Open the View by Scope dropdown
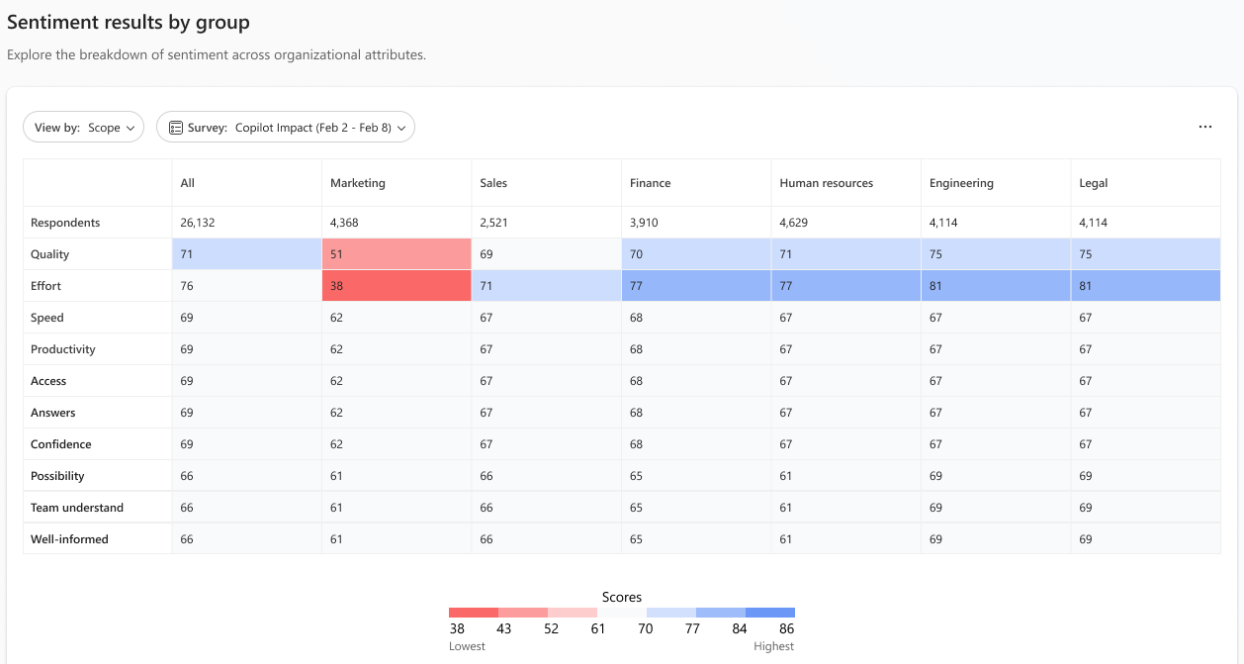This screenshot has width=1244, height=664. pyautogui.click(x=83, y=126)
